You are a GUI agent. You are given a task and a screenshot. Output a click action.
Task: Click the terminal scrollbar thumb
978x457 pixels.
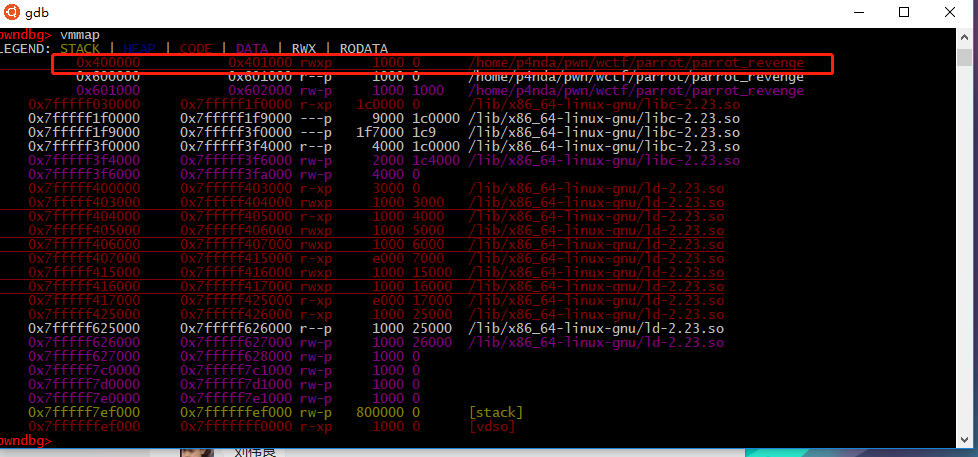[964, 57]
